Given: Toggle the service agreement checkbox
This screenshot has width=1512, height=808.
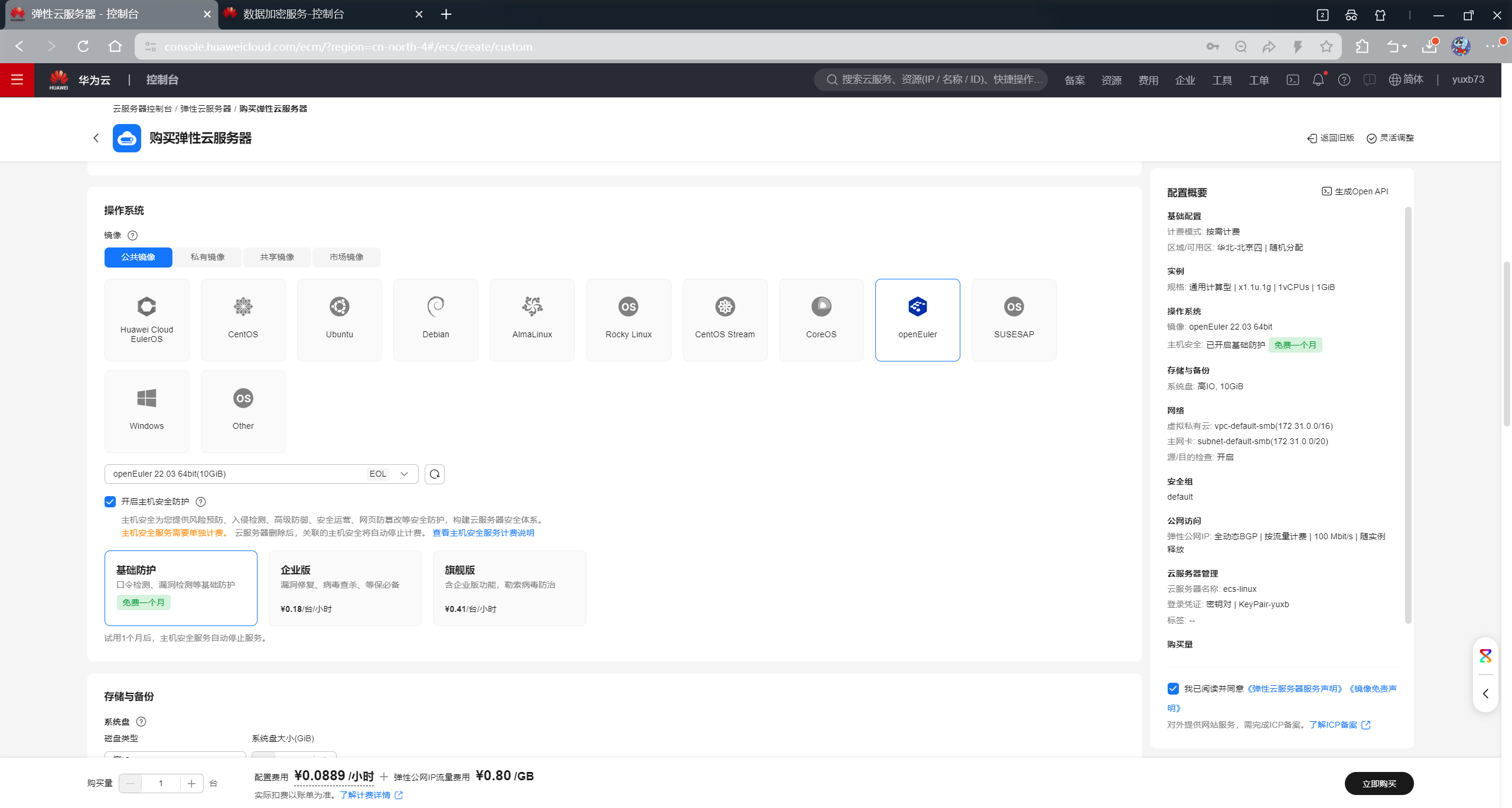Looking at the screenshot, I should point(1173,689).
